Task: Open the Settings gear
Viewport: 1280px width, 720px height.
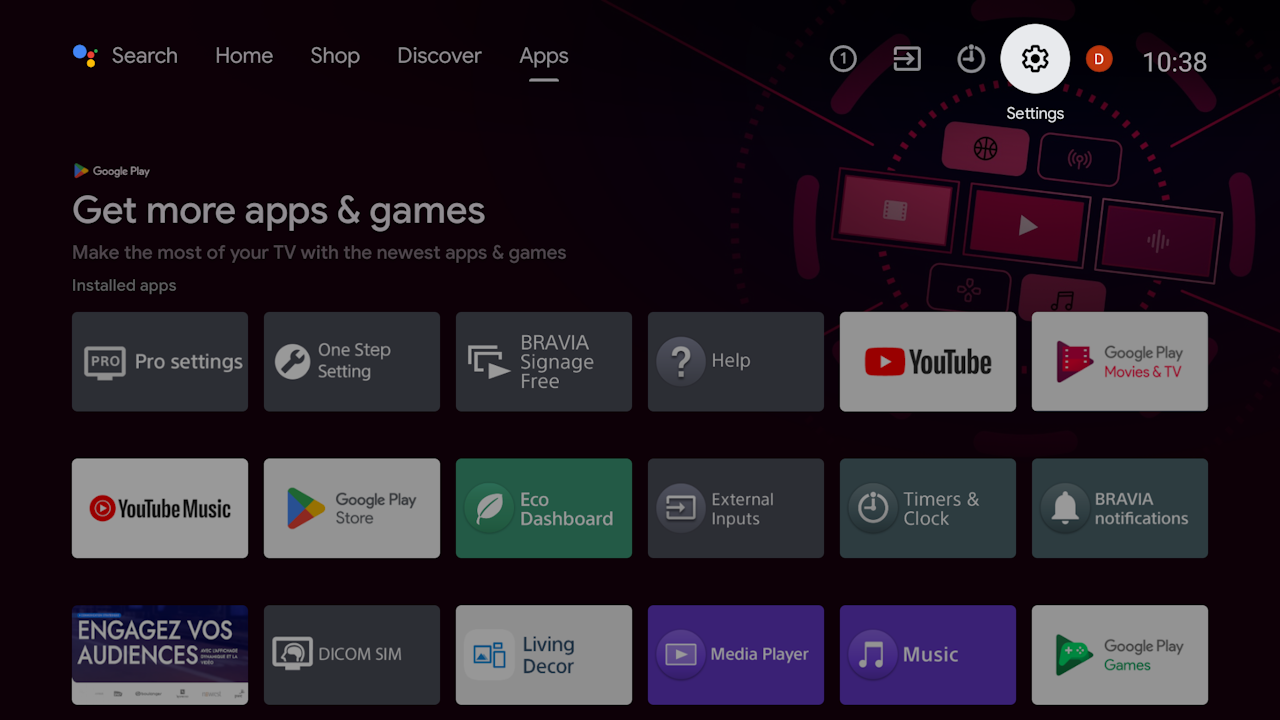Action: [x=1035, y=59]
